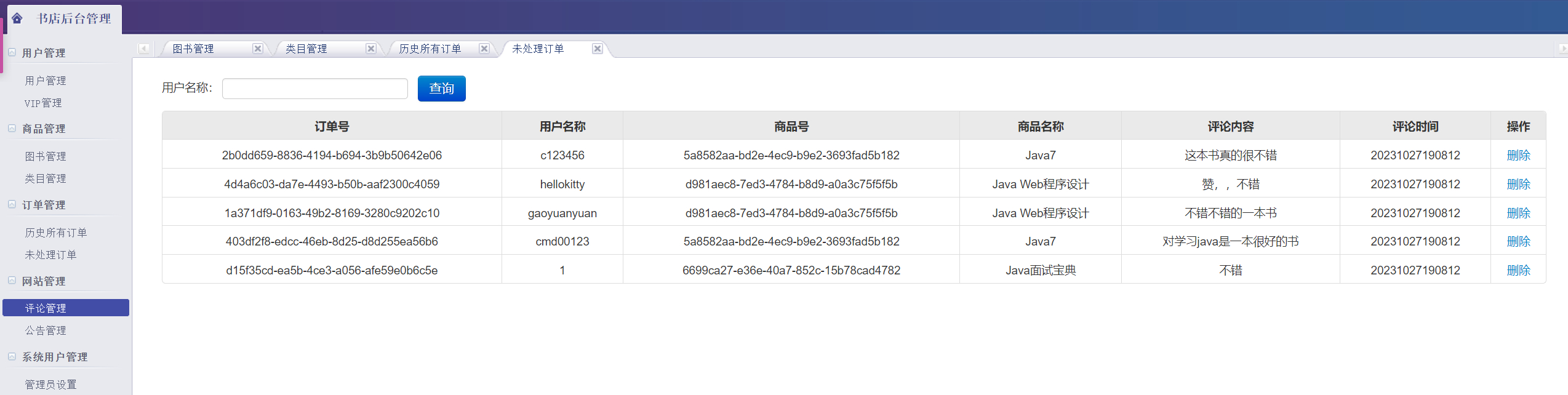Click the comment 这本书真的很不错
The image size is (1568, 395).
click(x=1231, y=155)
